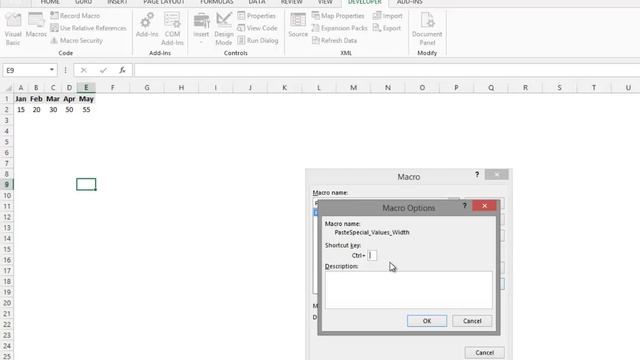Select the cell with value 50
The image size is (640, 360).
69,110
